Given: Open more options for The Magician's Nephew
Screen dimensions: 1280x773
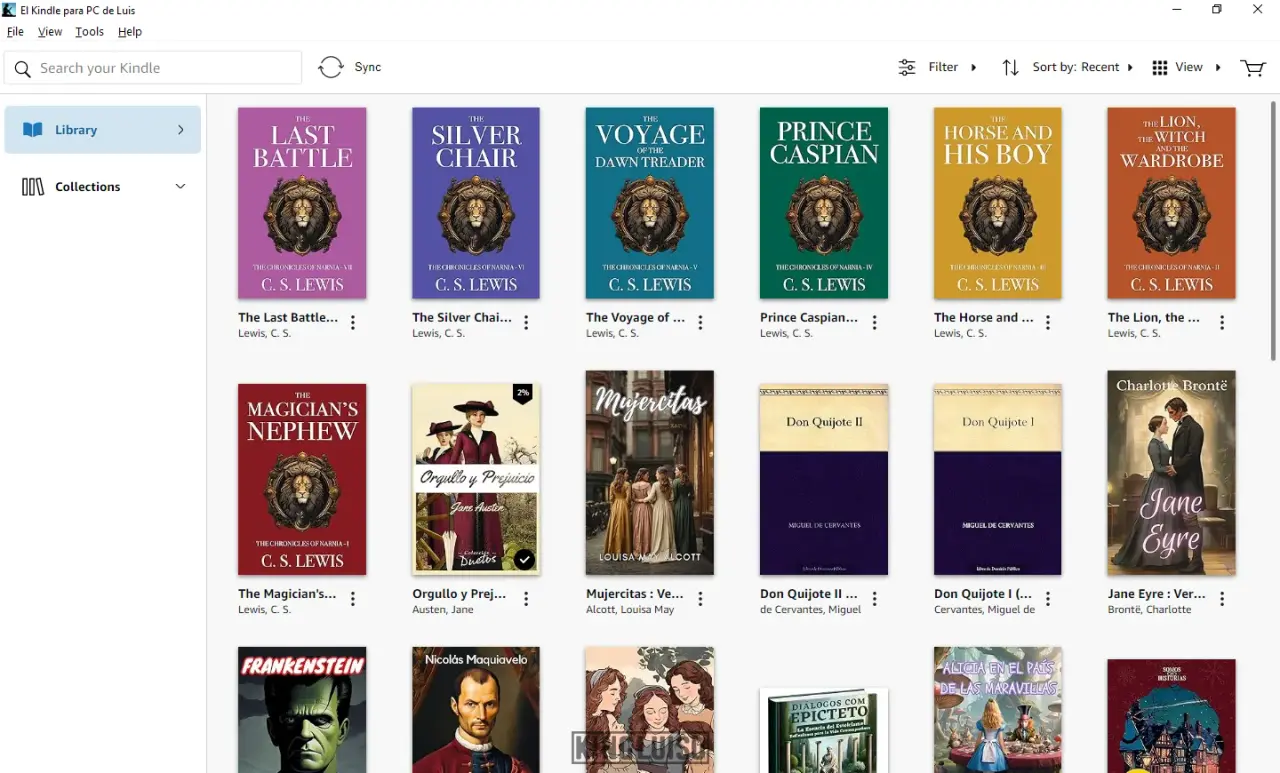Looking at the screenshot, I should [353, 599].
